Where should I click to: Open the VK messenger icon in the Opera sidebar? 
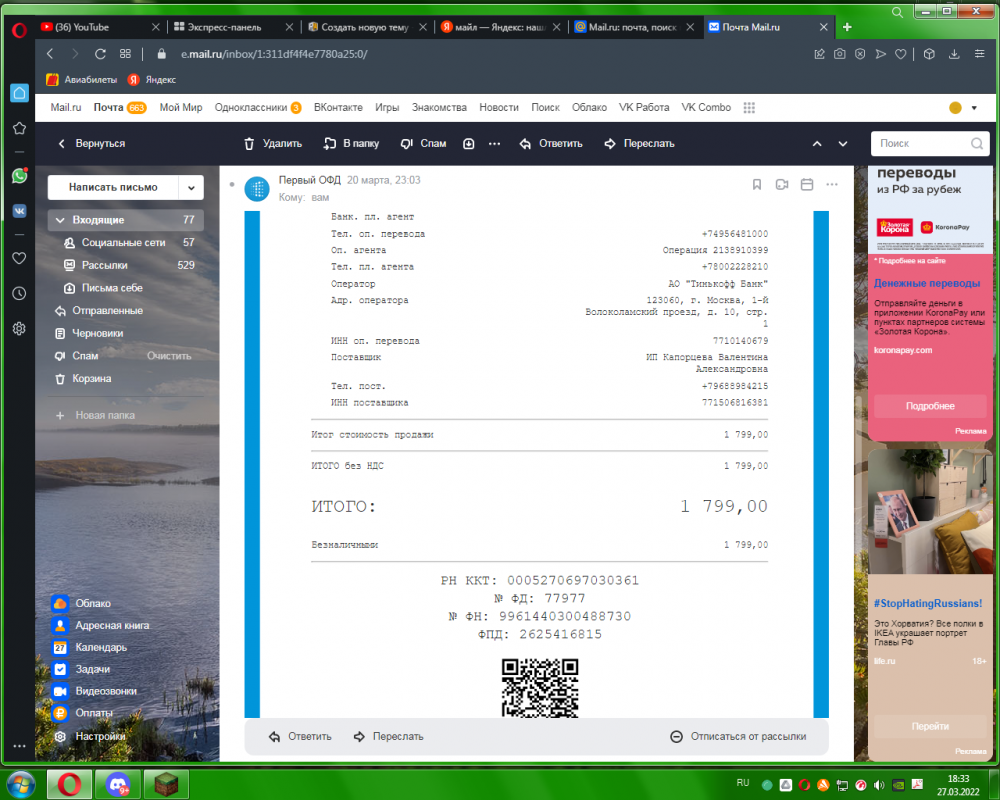click(x=20, y=211)
